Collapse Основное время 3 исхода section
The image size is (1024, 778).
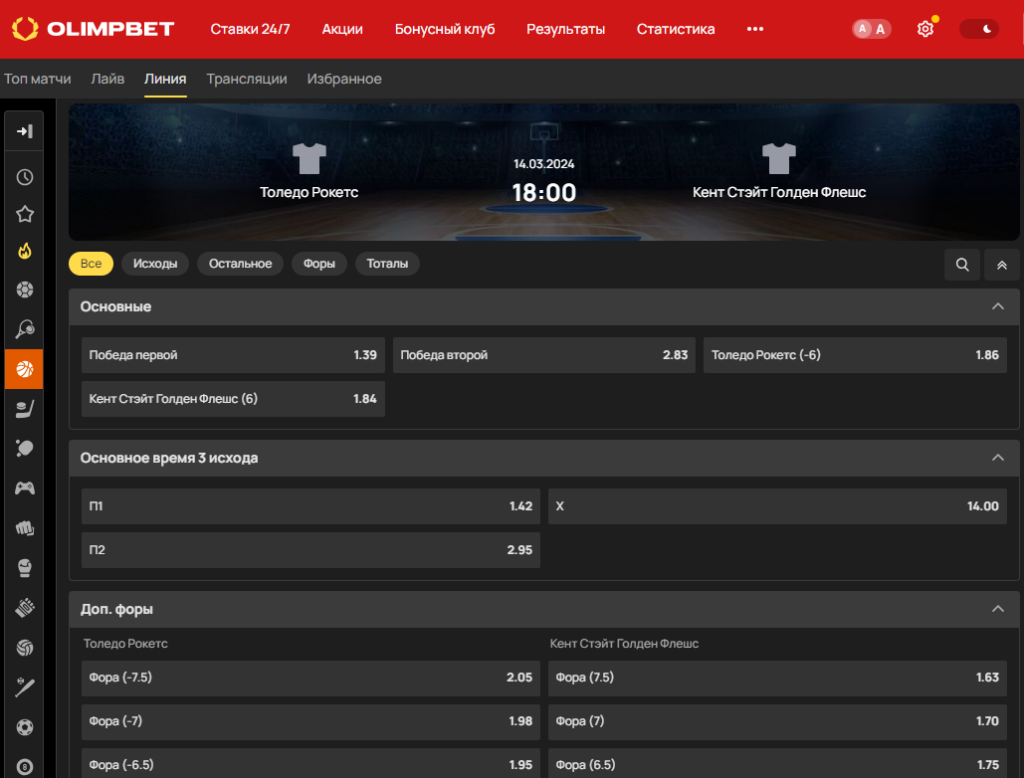coord(997,457)
